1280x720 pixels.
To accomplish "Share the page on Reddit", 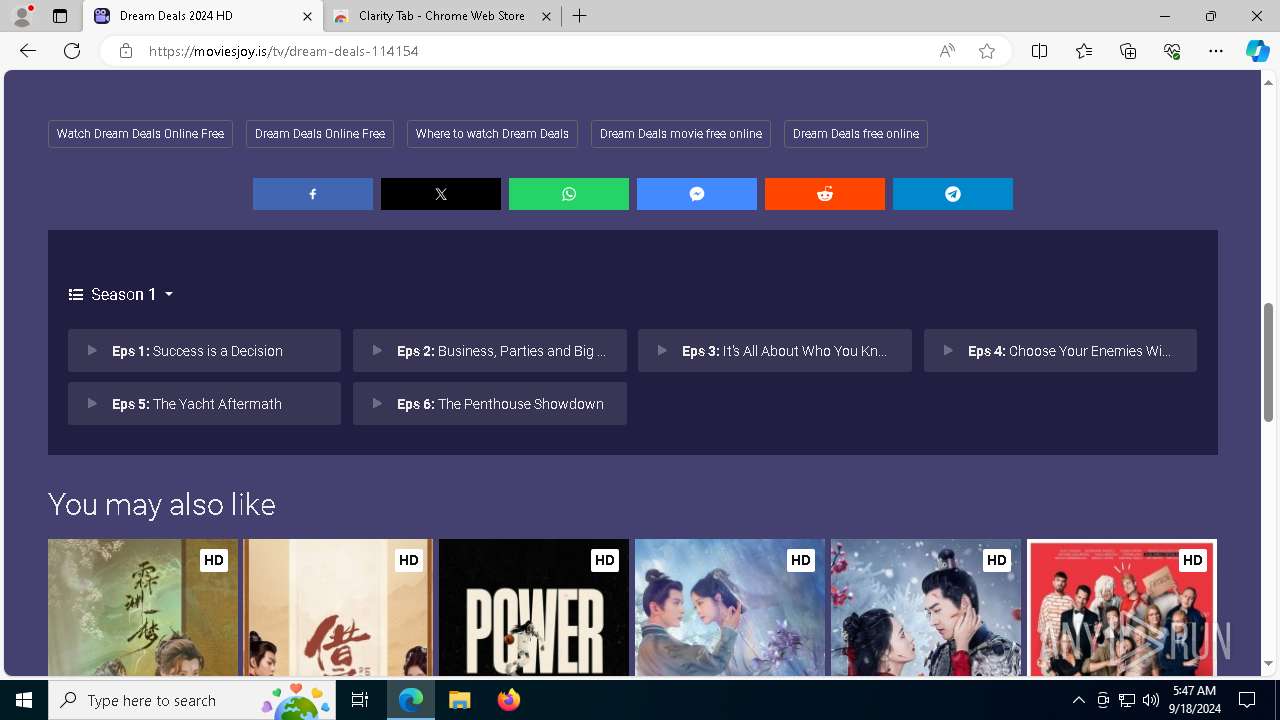I will pos(825,194).
